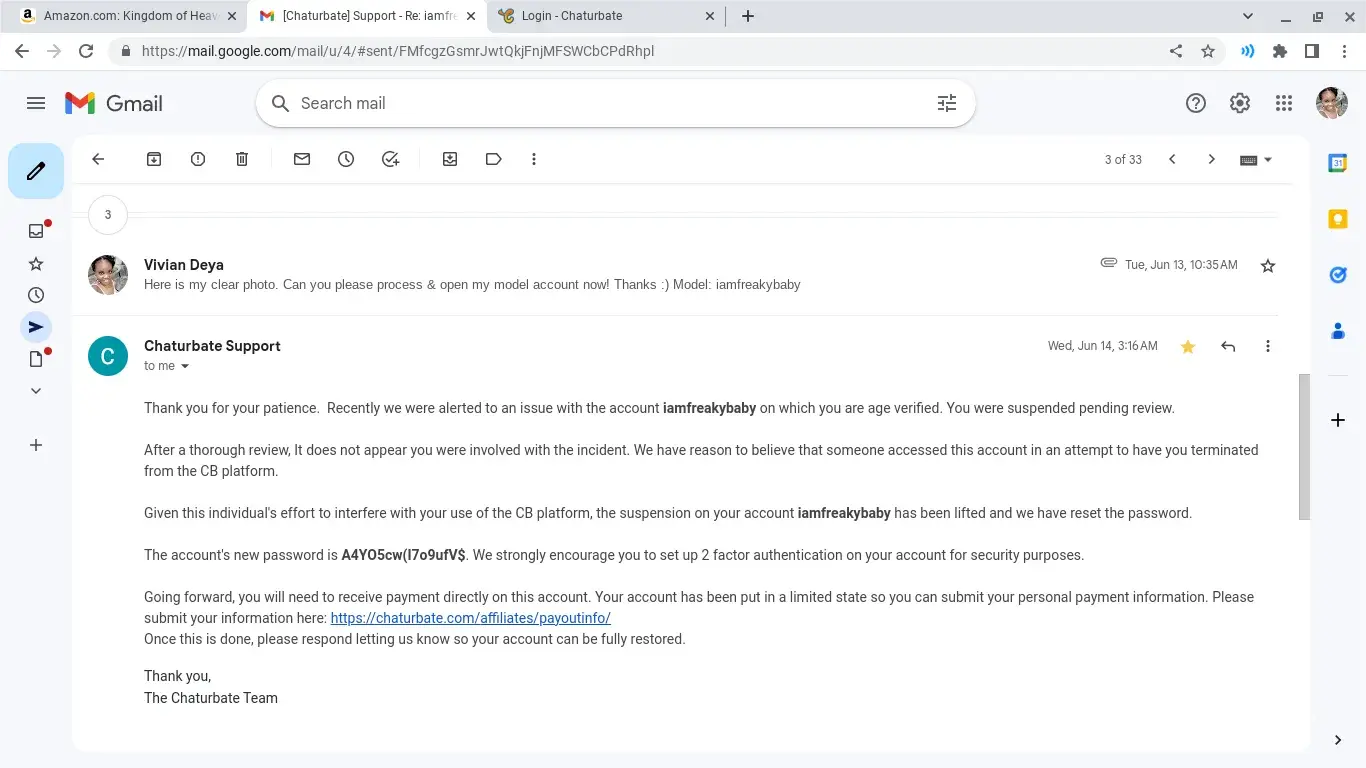The image size is (1366, 768).
Task: Report this conversation as spam
Action: pyautogui.click(x=198, y=159)
